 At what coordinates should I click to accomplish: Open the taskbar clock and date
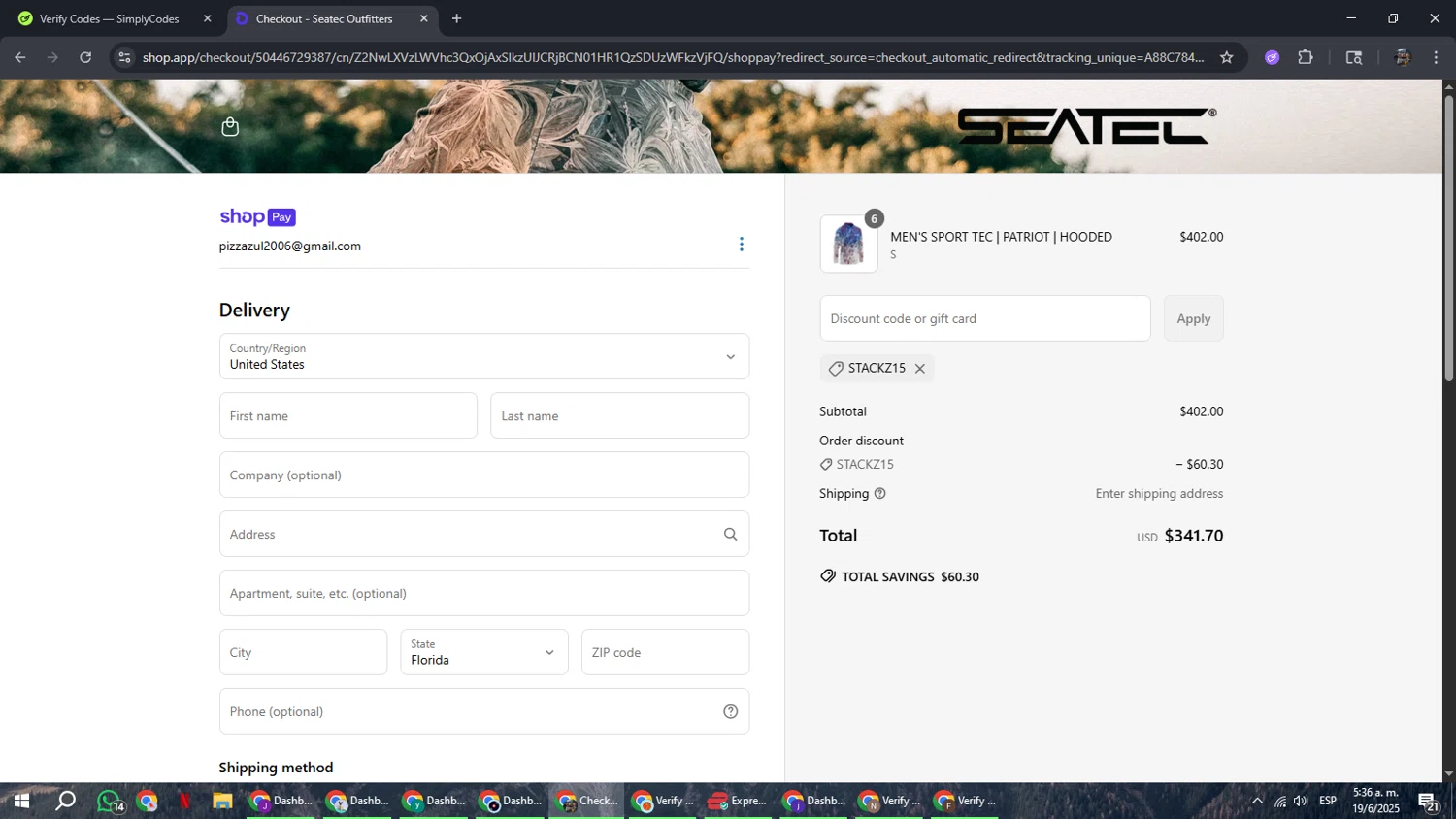[1376, 801]
